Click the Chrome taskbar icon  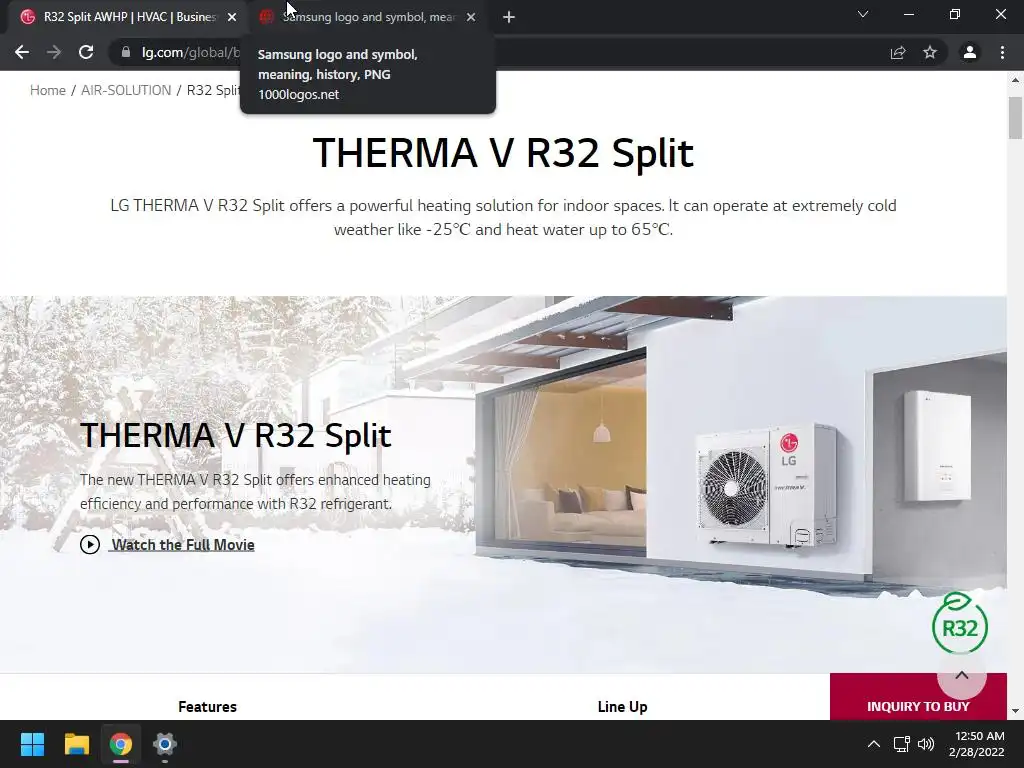pos(120,744)
